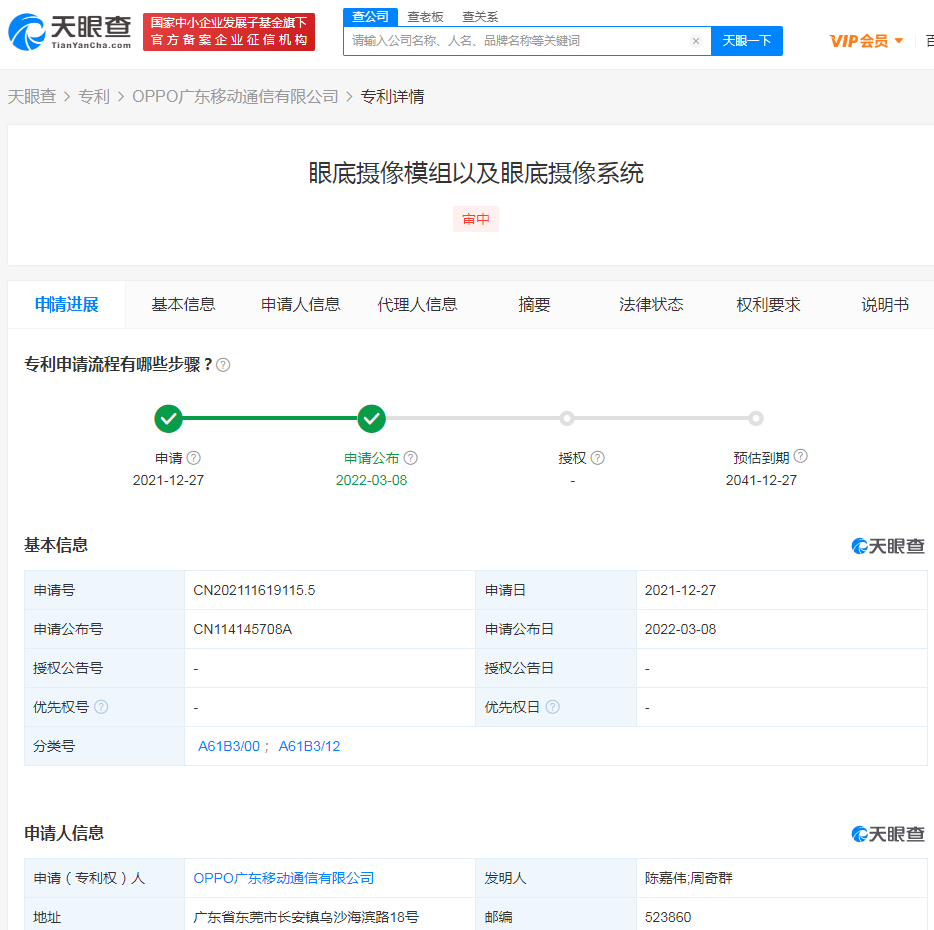Open the applicant link OPPO广东移动通信有限公司
The height and width of the screenshot is (930, 934).
(284, 878)
